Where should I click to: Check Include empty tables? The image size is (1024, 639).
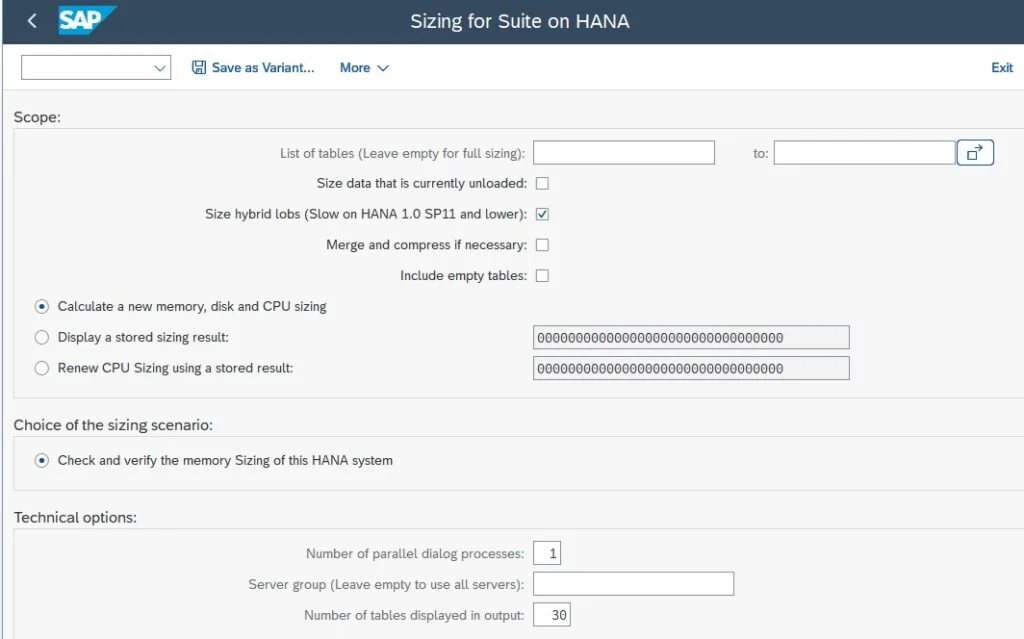542,276
